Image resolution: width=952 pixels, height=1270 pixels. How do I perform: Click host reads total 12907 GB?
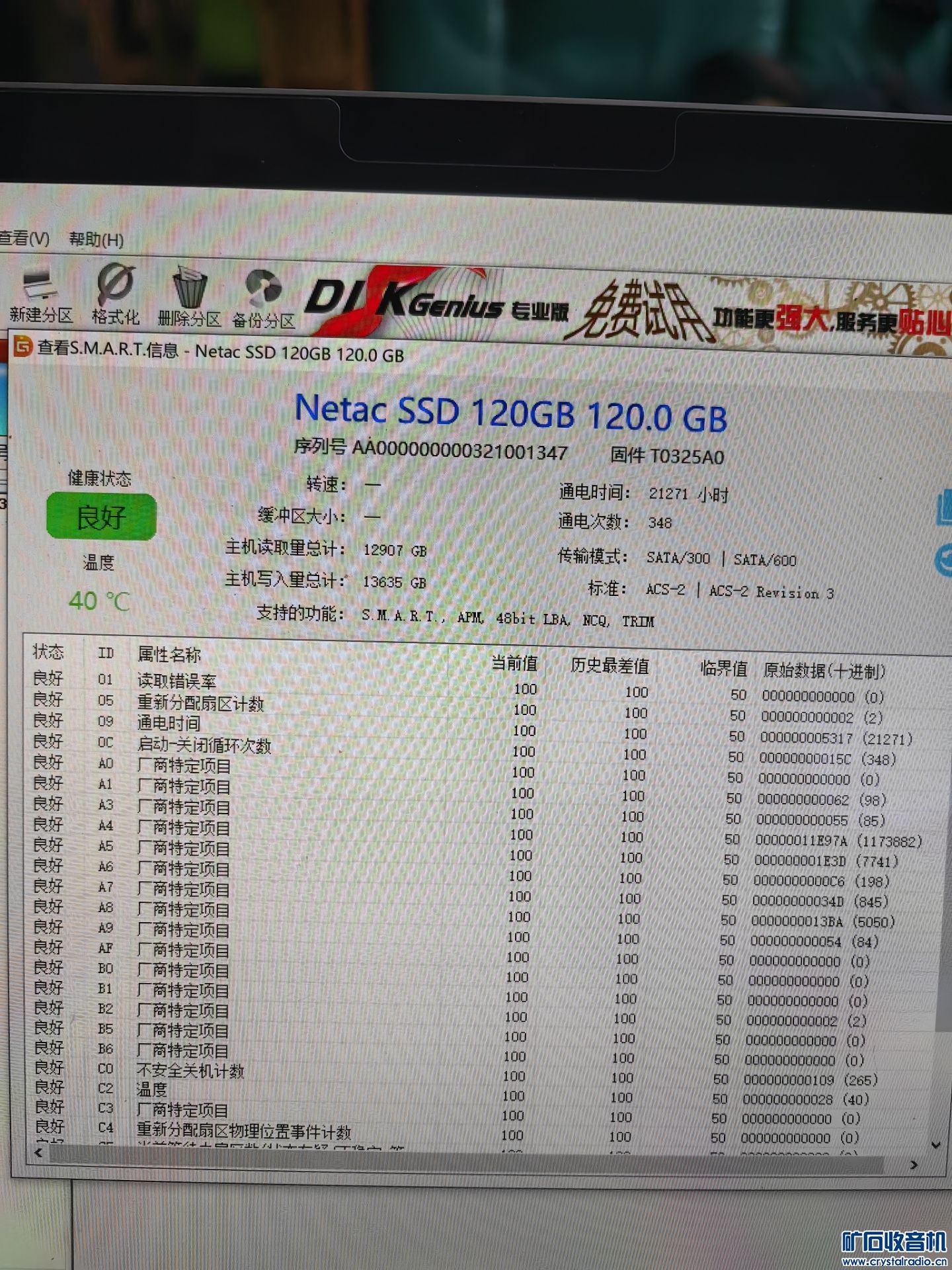point(395,550)
